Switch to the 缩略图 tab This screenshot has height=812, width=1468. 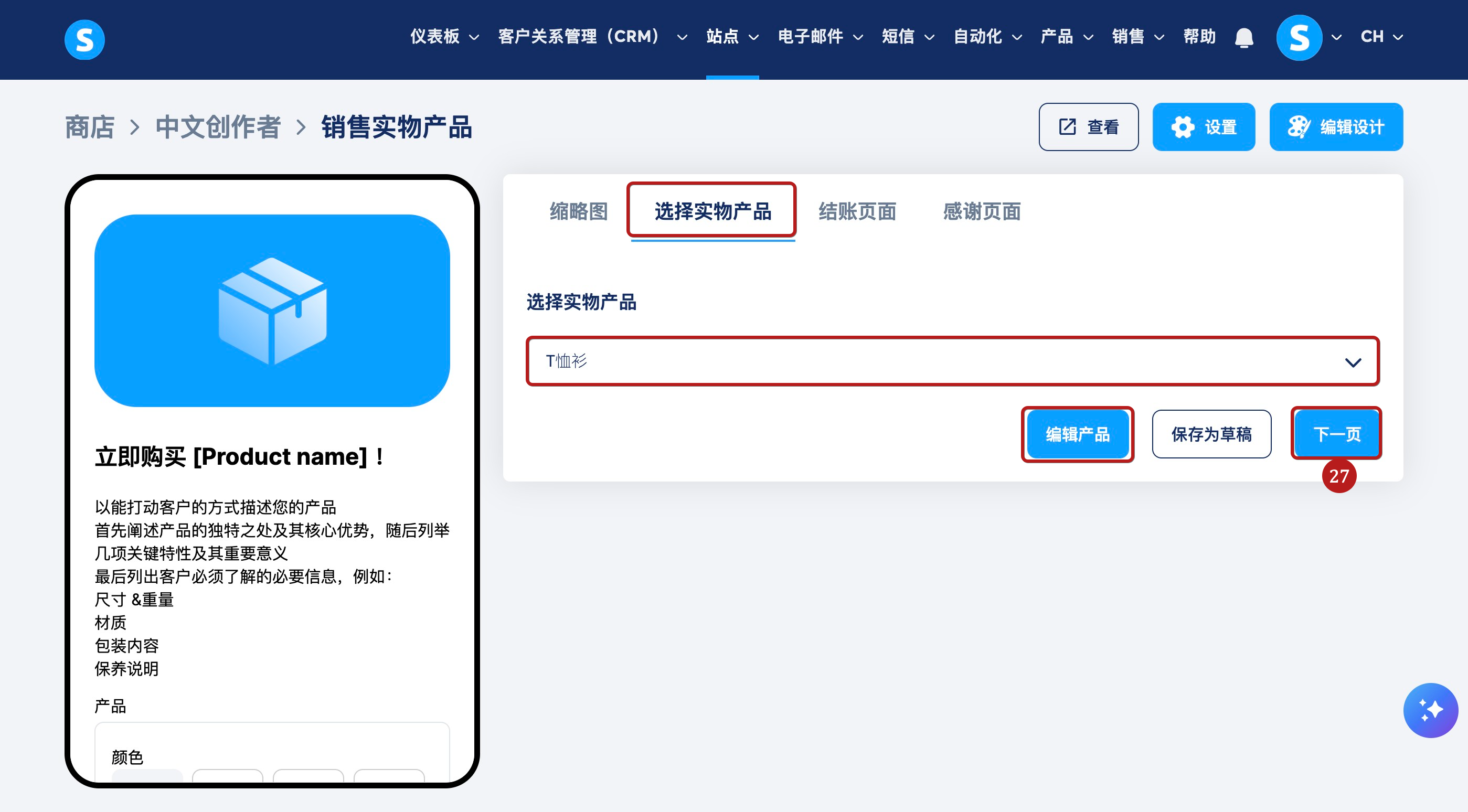coord(578,211)
